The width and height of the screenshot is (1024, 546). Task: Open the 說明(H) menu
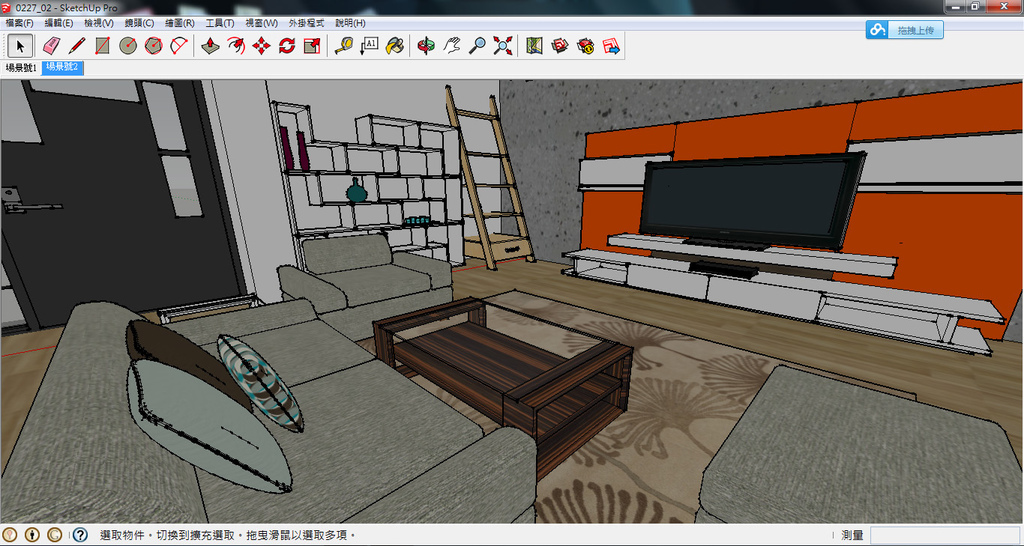tap(350, 23)
